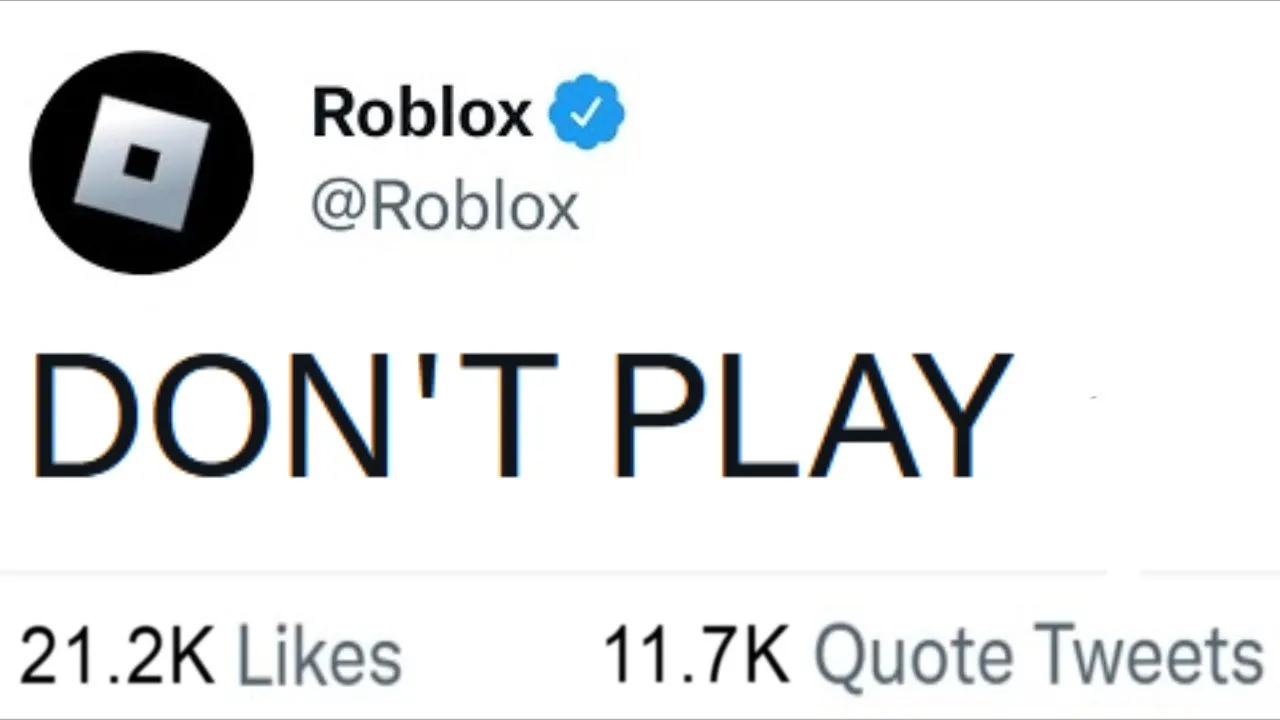Click the white check inside the badge
This screenshot has height=720, width=1280.
587,112
